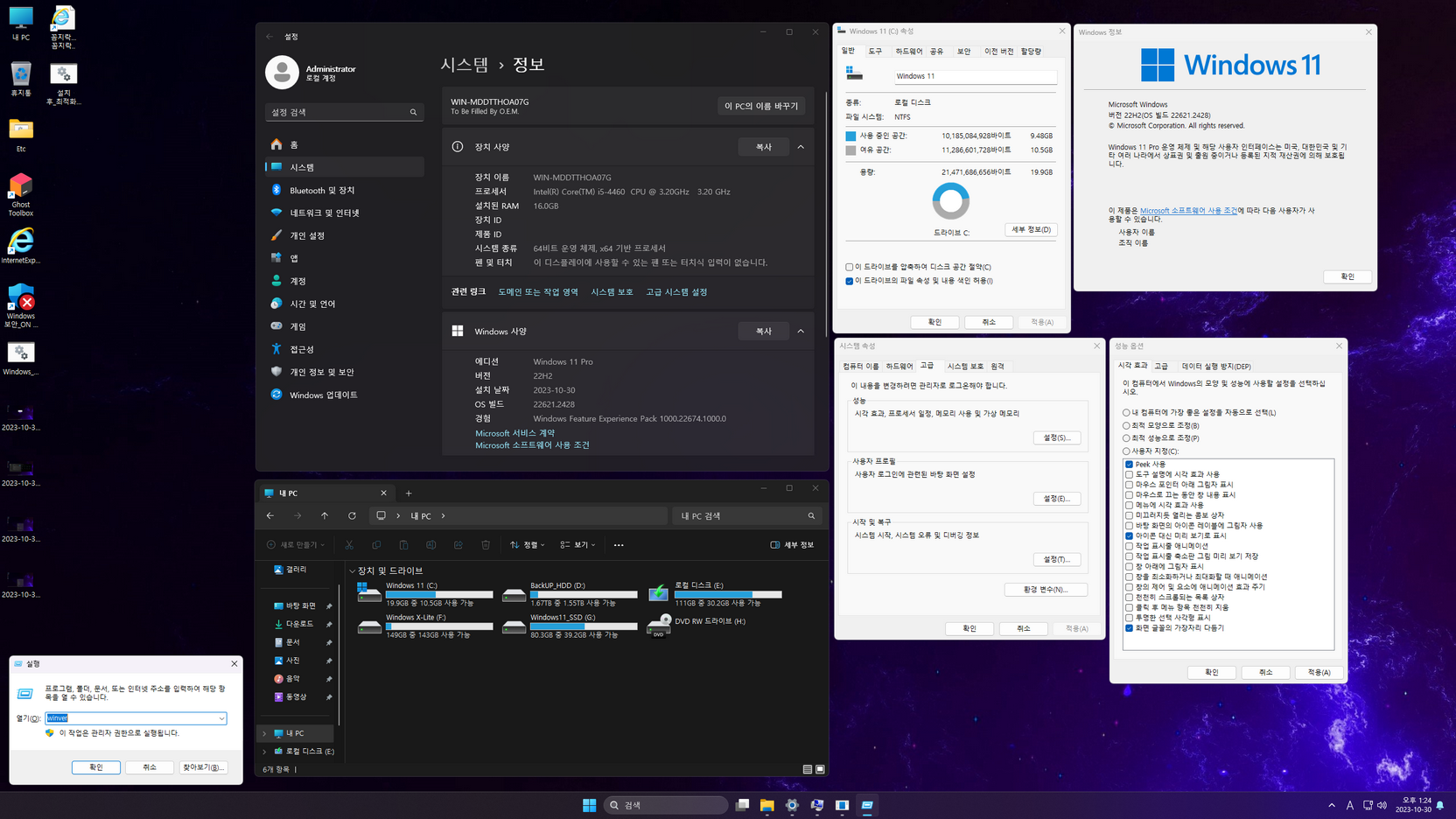This screenshot has width=1456, height=819.
Task: Click the Settings gear icon on taskbar
Action: [792, 805]
